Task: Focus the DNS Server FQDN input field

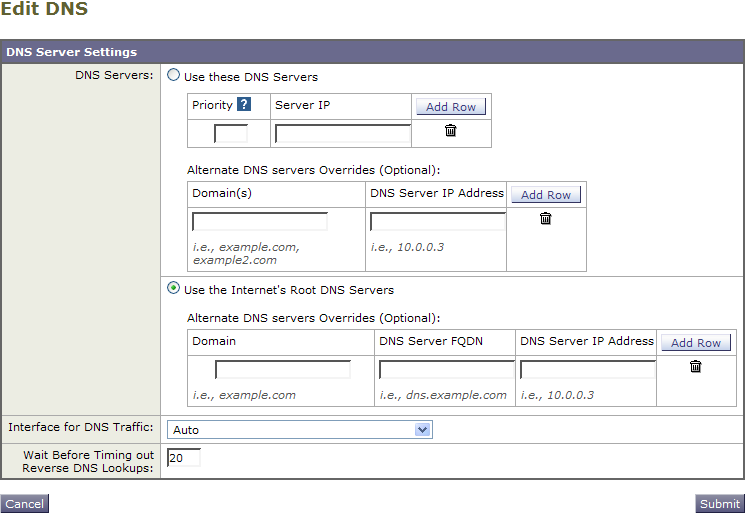Action: point(447,369)
